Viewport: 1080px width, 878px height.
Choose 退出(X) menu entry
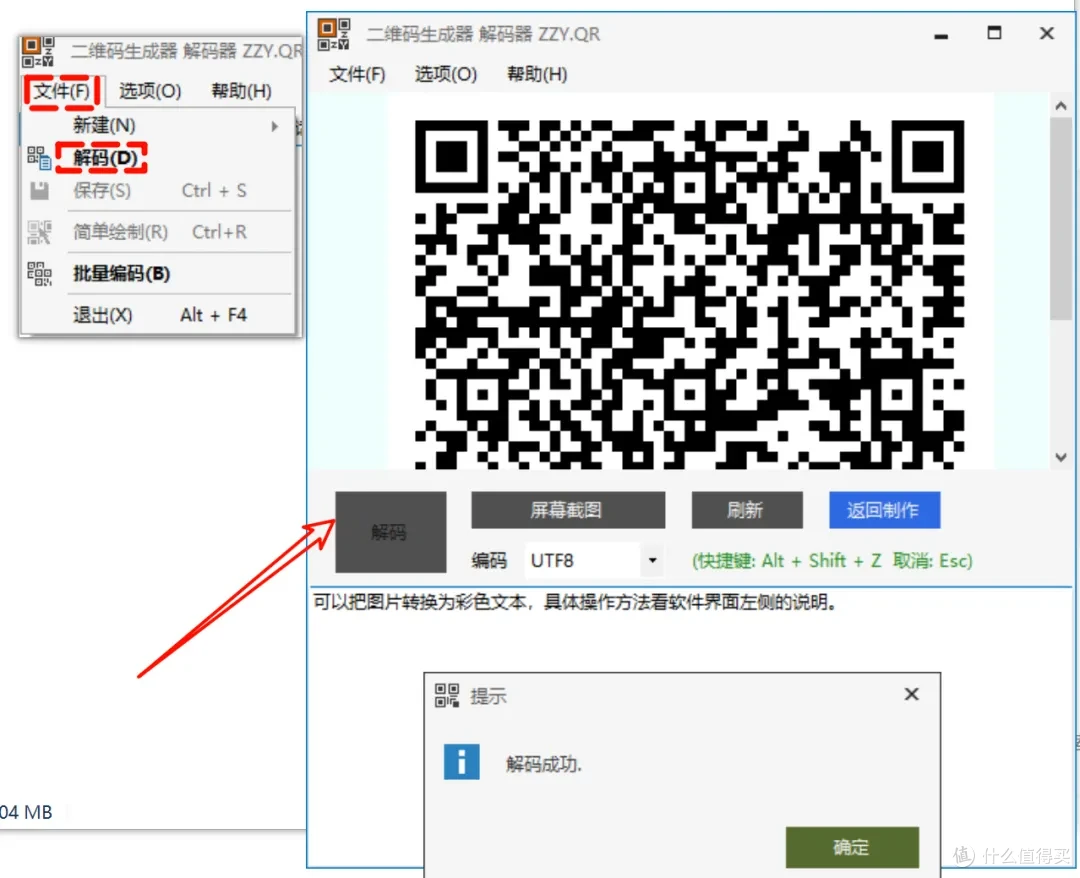point(158,315)
